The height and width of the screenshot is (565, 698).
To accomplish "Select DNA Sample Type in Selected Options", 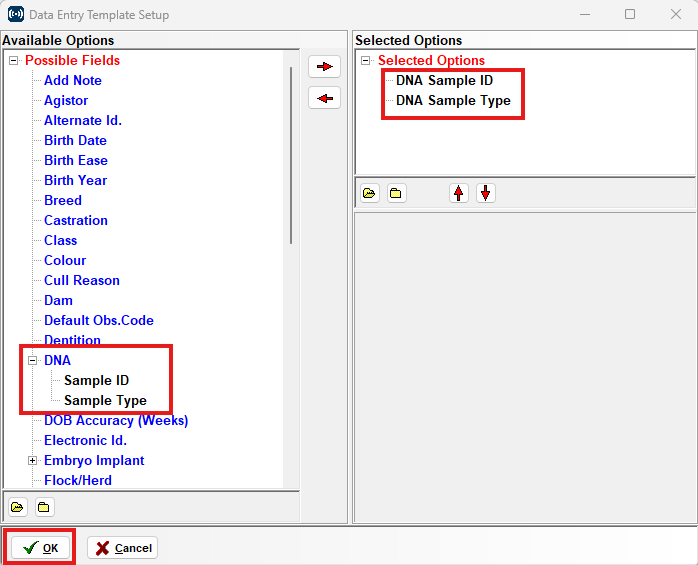I will 453,101.
